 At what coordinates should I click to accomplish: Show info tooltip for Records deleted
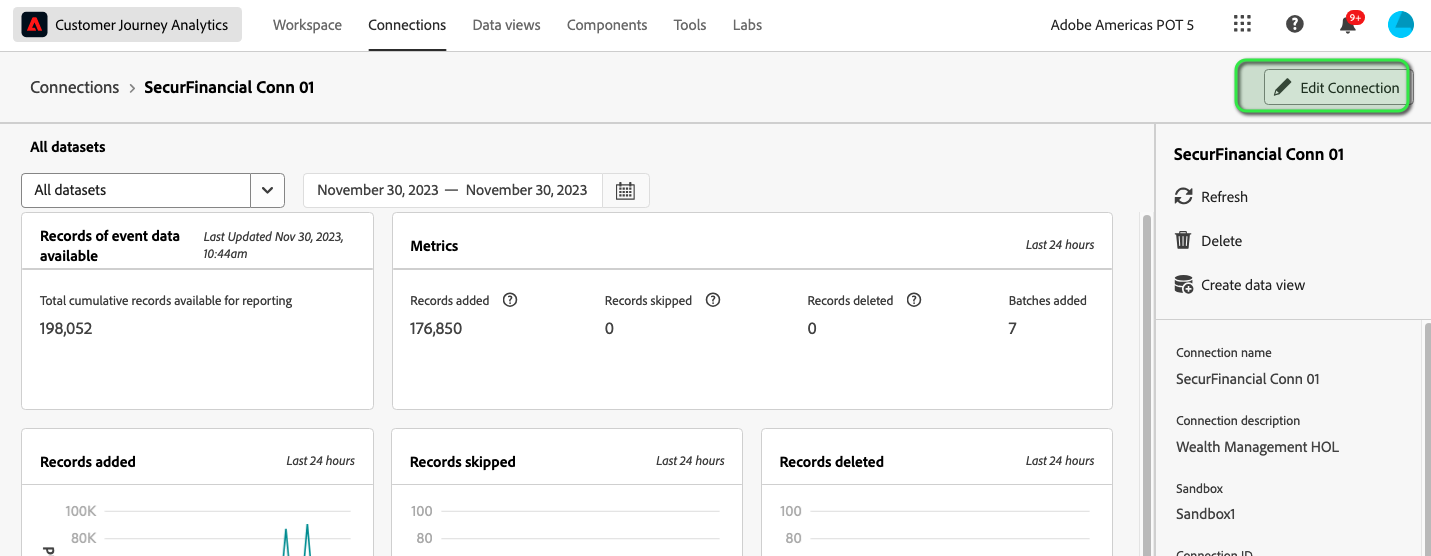914,300
